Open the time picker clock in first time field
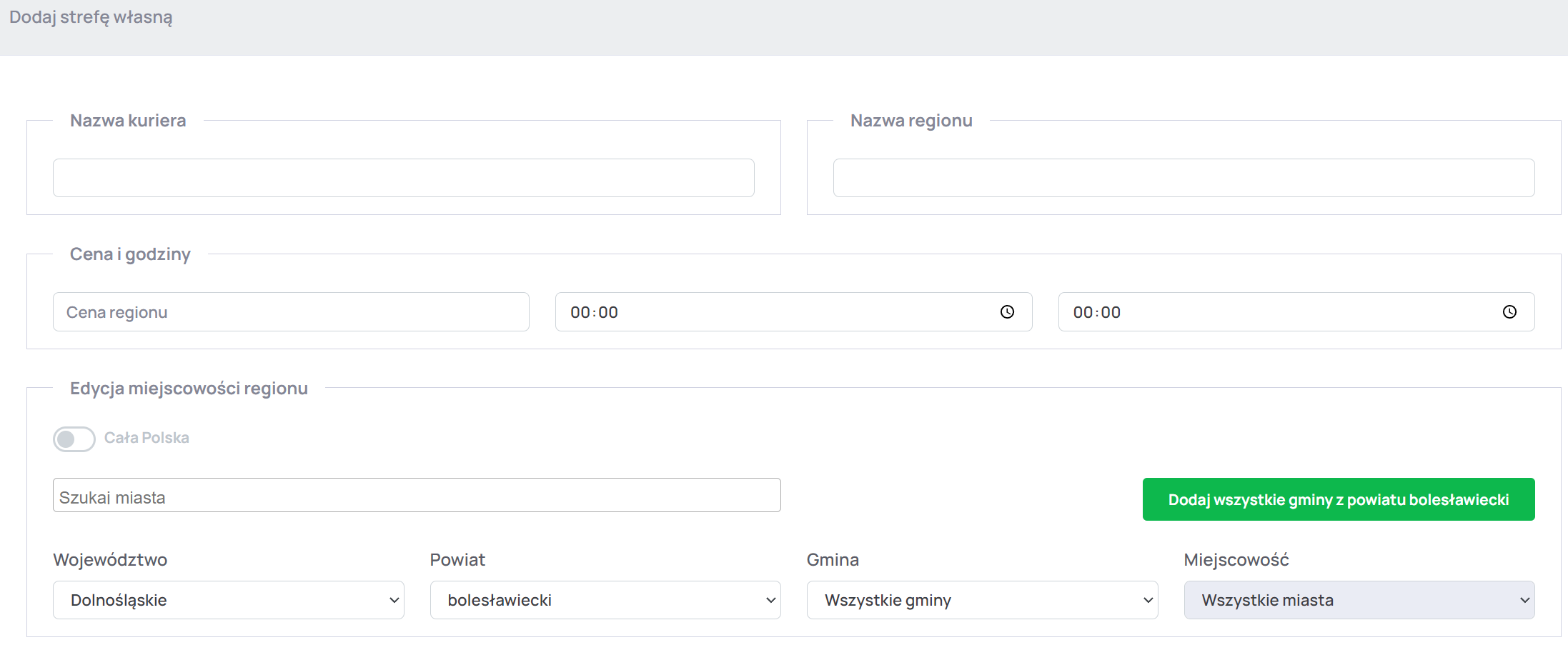The width and height of the screenshot is (1568, 645). tap(1007, 312)
